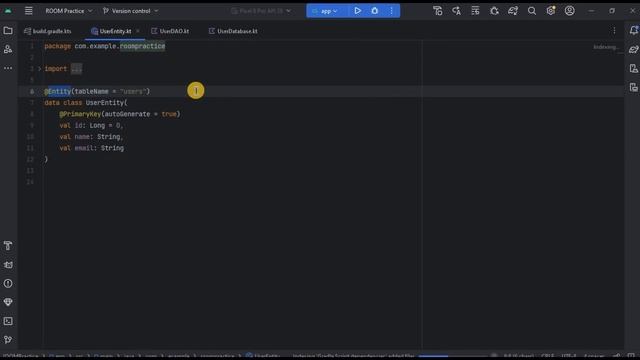The width and height of the screenshot is (640, 360).
Task: Open the main hamburger menu
Action: coord(29,11)
